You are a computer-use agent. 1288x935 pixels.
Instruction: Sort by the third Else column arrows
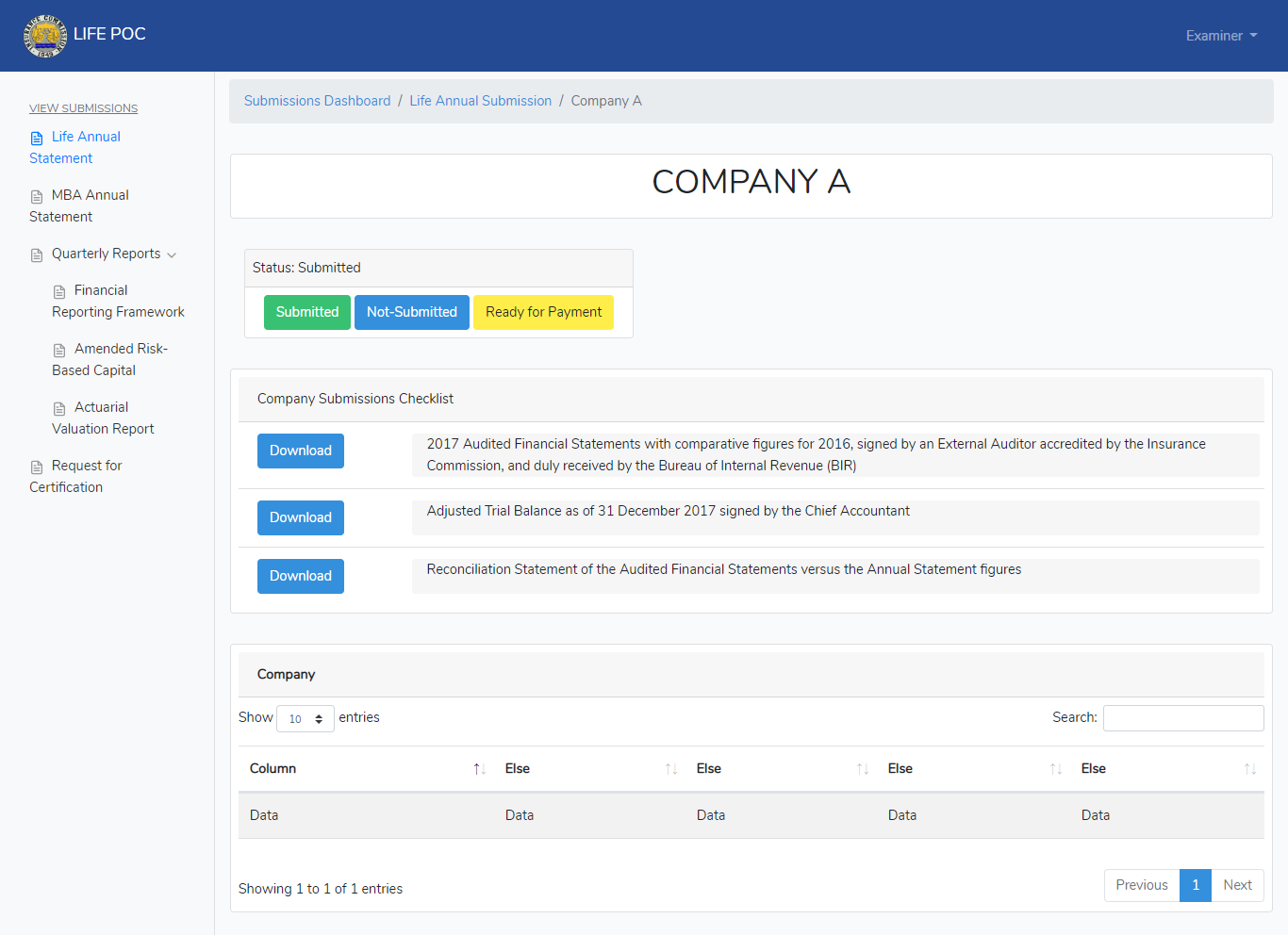[x=1056, y=769]
